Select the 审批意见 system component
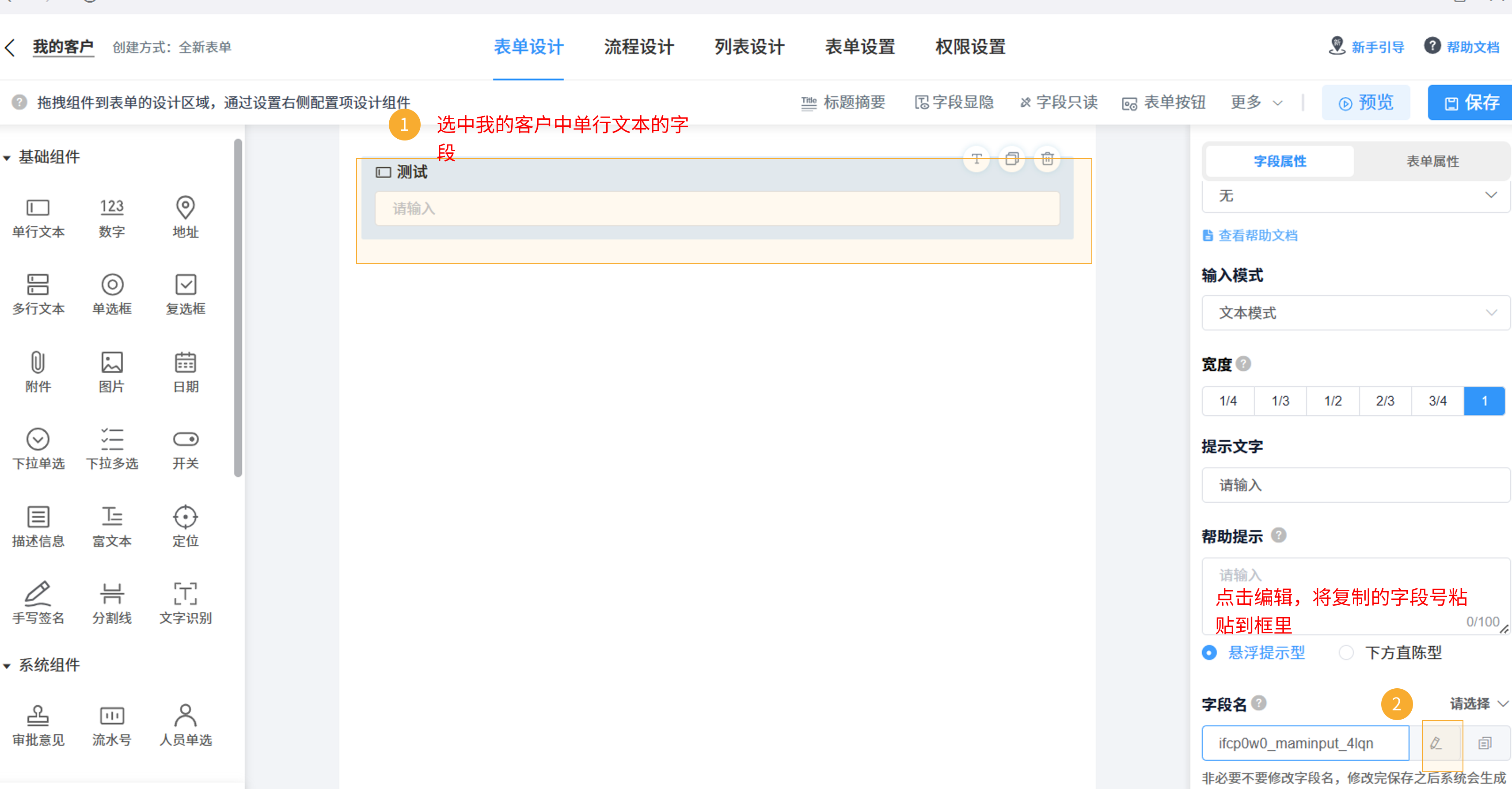This screenshot has width=1512, height=789. click(x=38, y=725)
